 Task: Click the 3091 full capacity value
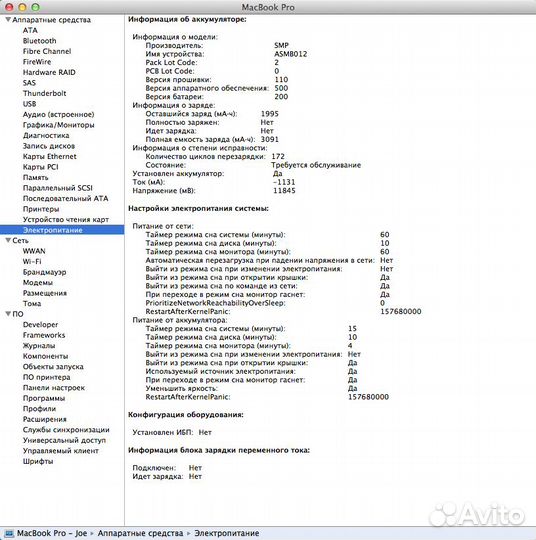click(x=270, y=139)
